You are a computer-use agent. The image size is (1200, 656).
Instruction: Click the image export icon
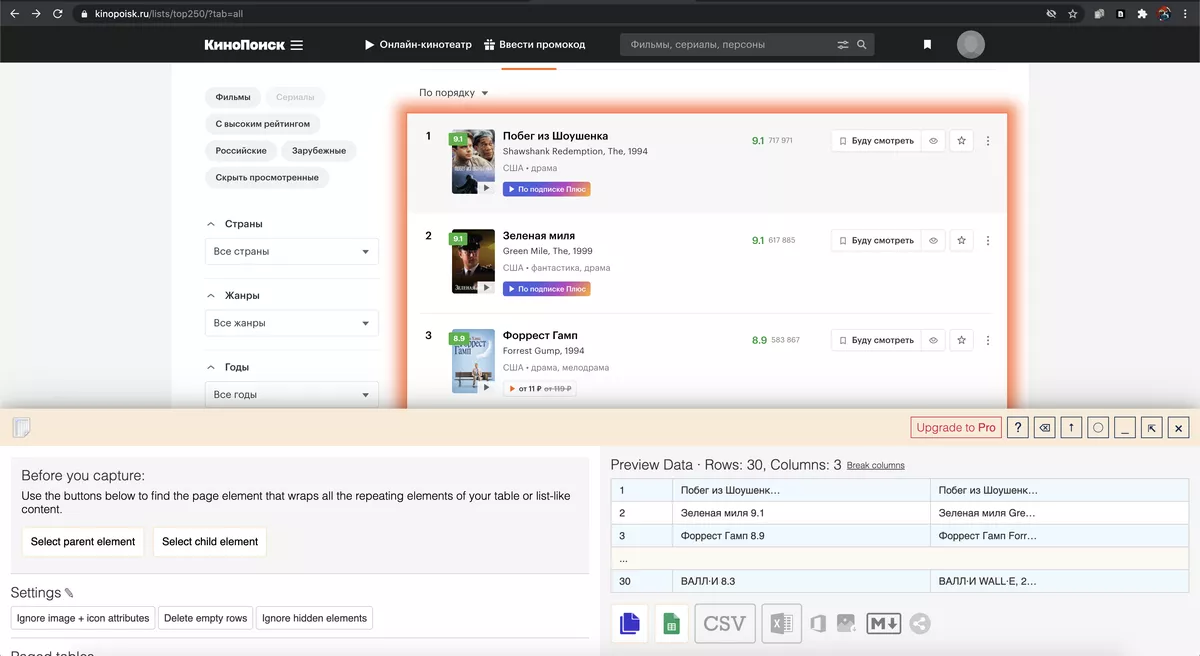tap(846, 624)
